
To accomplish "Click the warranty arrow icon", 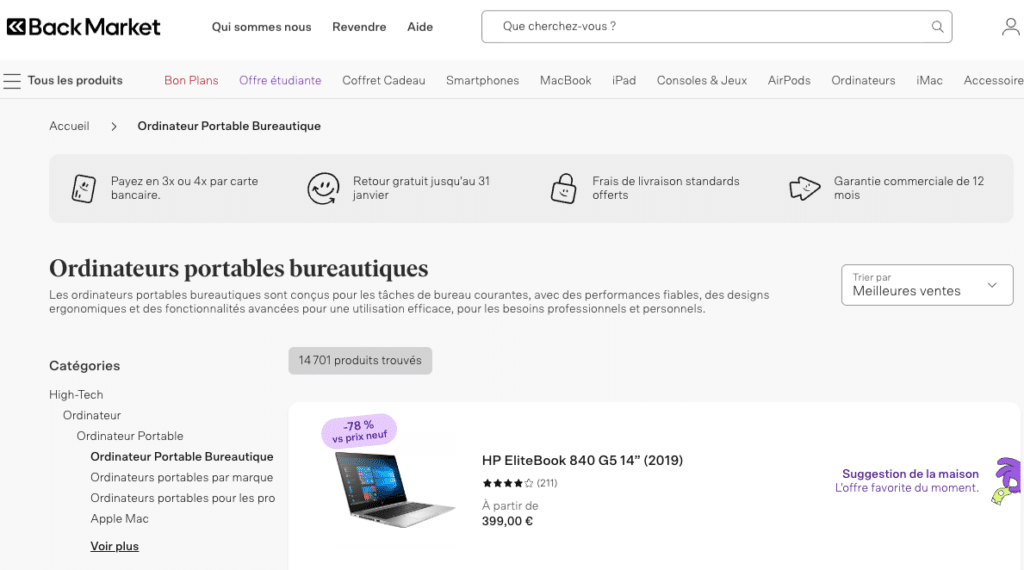I will 805,189.
